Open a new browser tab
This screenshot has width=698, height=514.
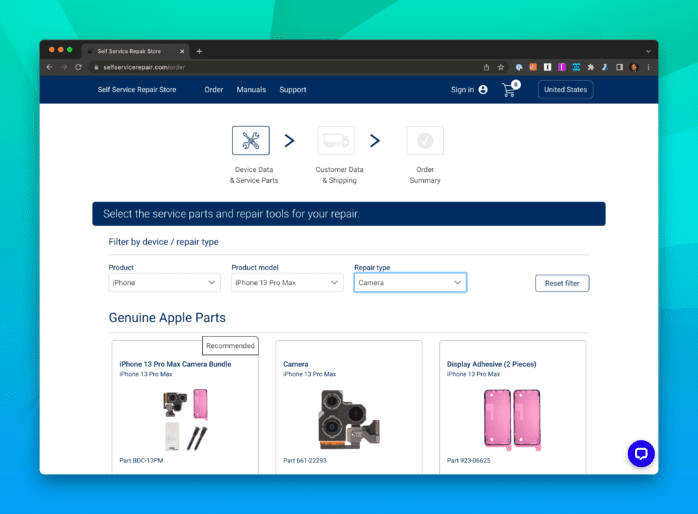(x=199, y=51)
